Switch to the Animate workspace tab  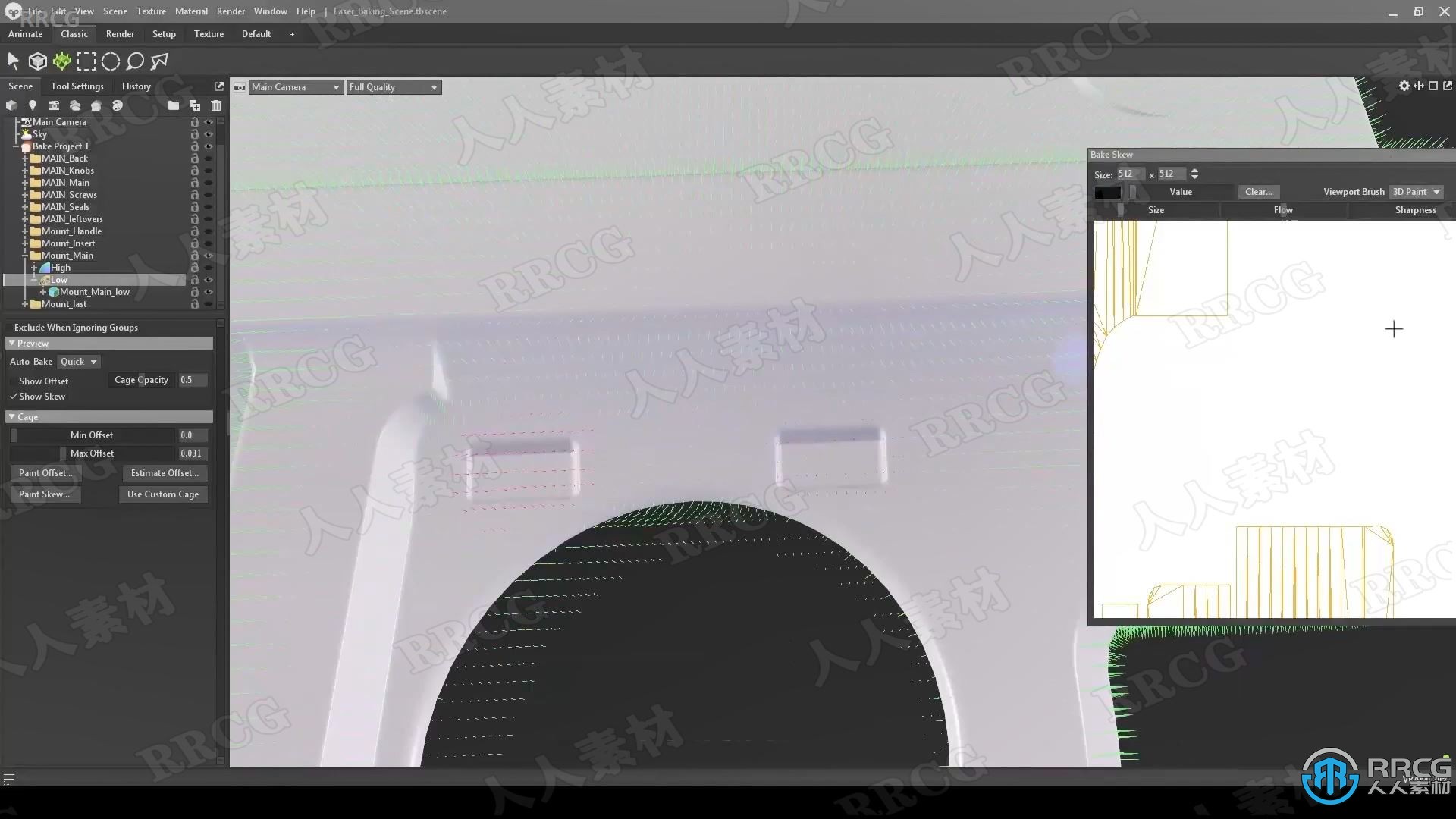point(25,34)
